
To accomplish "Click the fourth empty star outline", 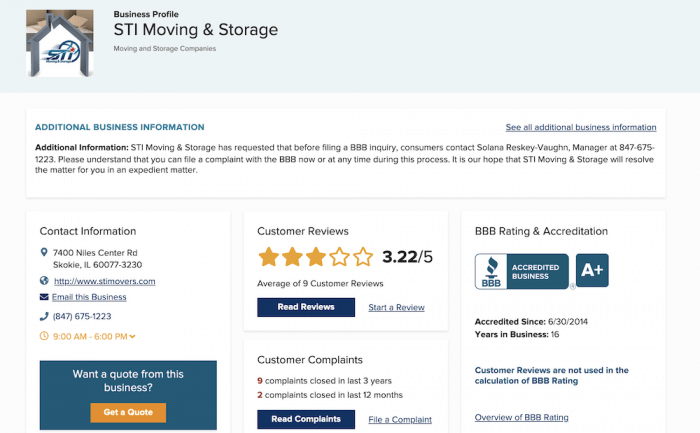I will pyautogui.click(x=339, y=257).
